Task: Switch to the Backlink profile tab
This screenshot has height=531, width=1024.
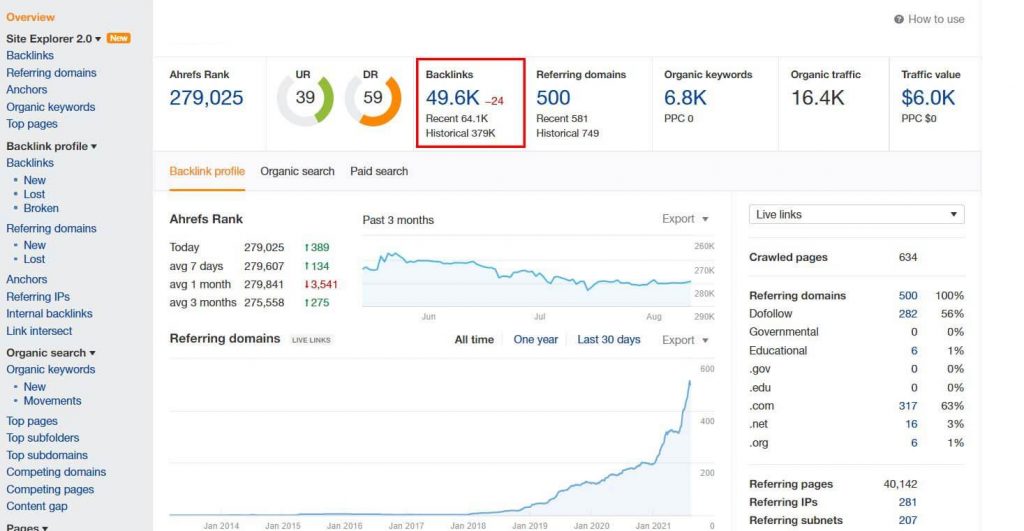Action: [207, 171]
